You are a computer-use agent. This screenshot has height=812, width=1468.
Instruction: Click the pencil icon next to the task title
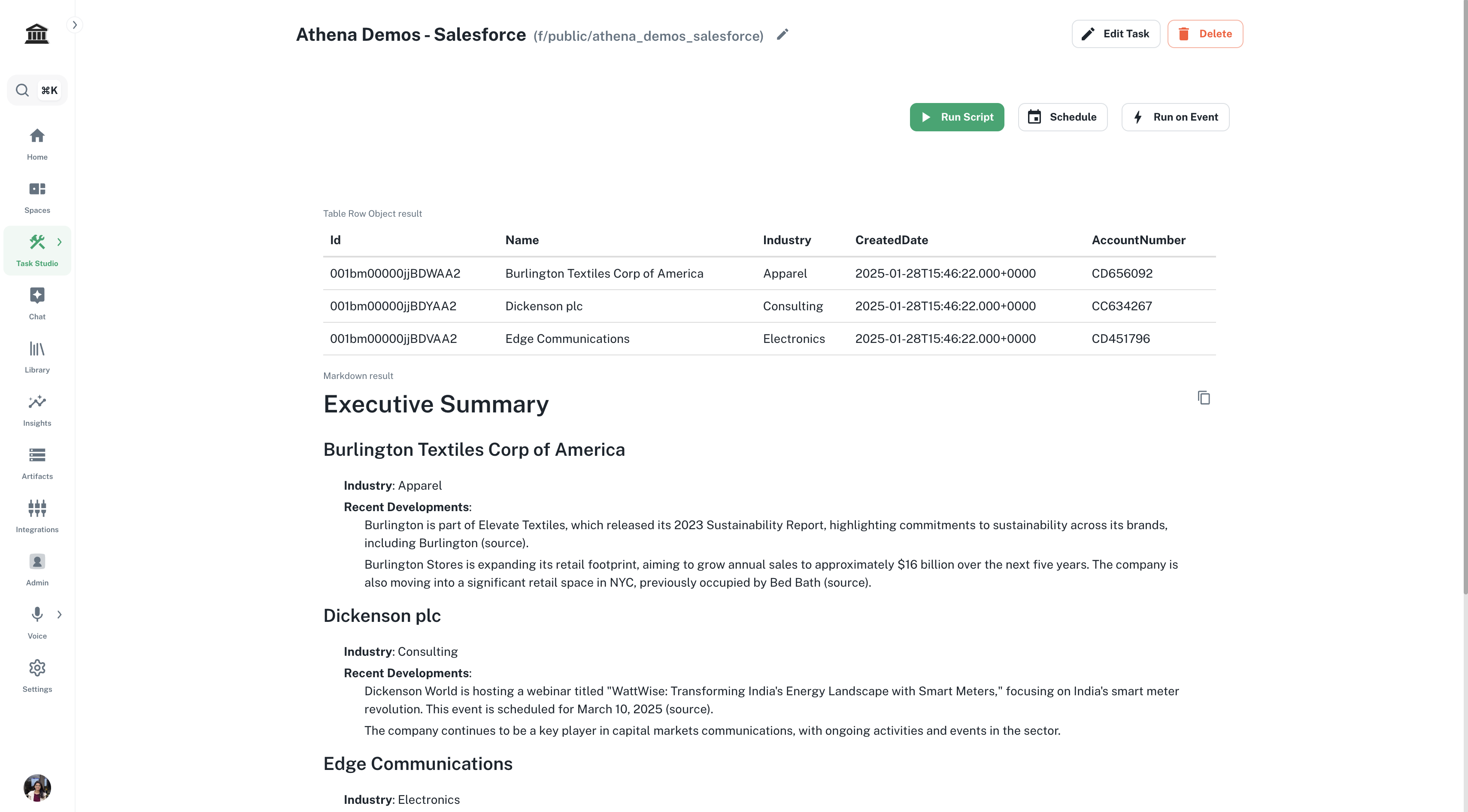(x=783, y=35)
